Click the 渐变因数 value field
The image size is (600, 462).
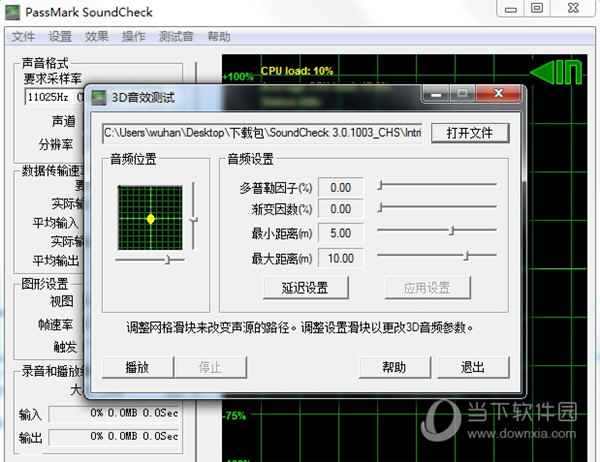[341, 209]
